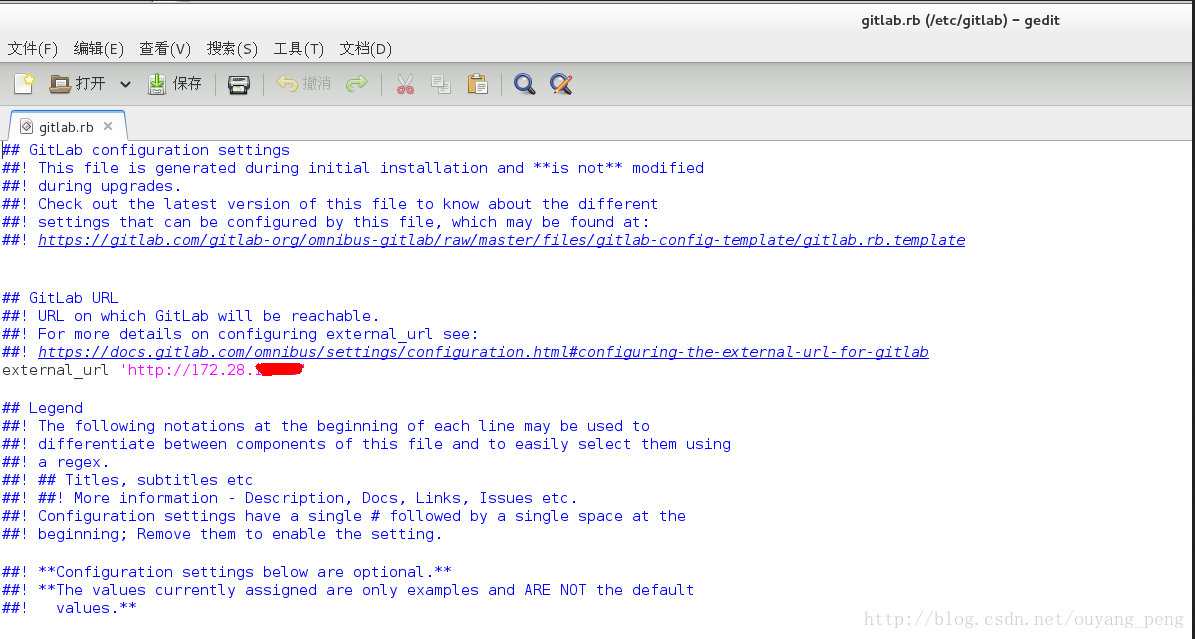Screen dimensions: 1195x639
Task: Click the gitlab.rb file icon in tab
Action: click(x=27, y=127)
